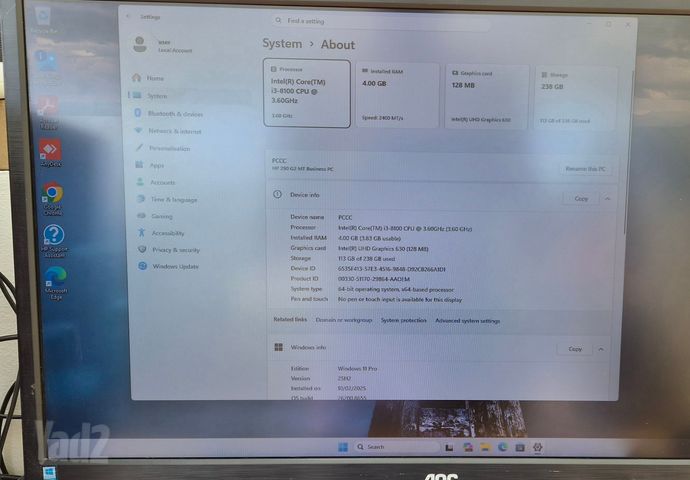Open the Advanced system settings link
The image size is (690, 480).
[x=467, y=321]
